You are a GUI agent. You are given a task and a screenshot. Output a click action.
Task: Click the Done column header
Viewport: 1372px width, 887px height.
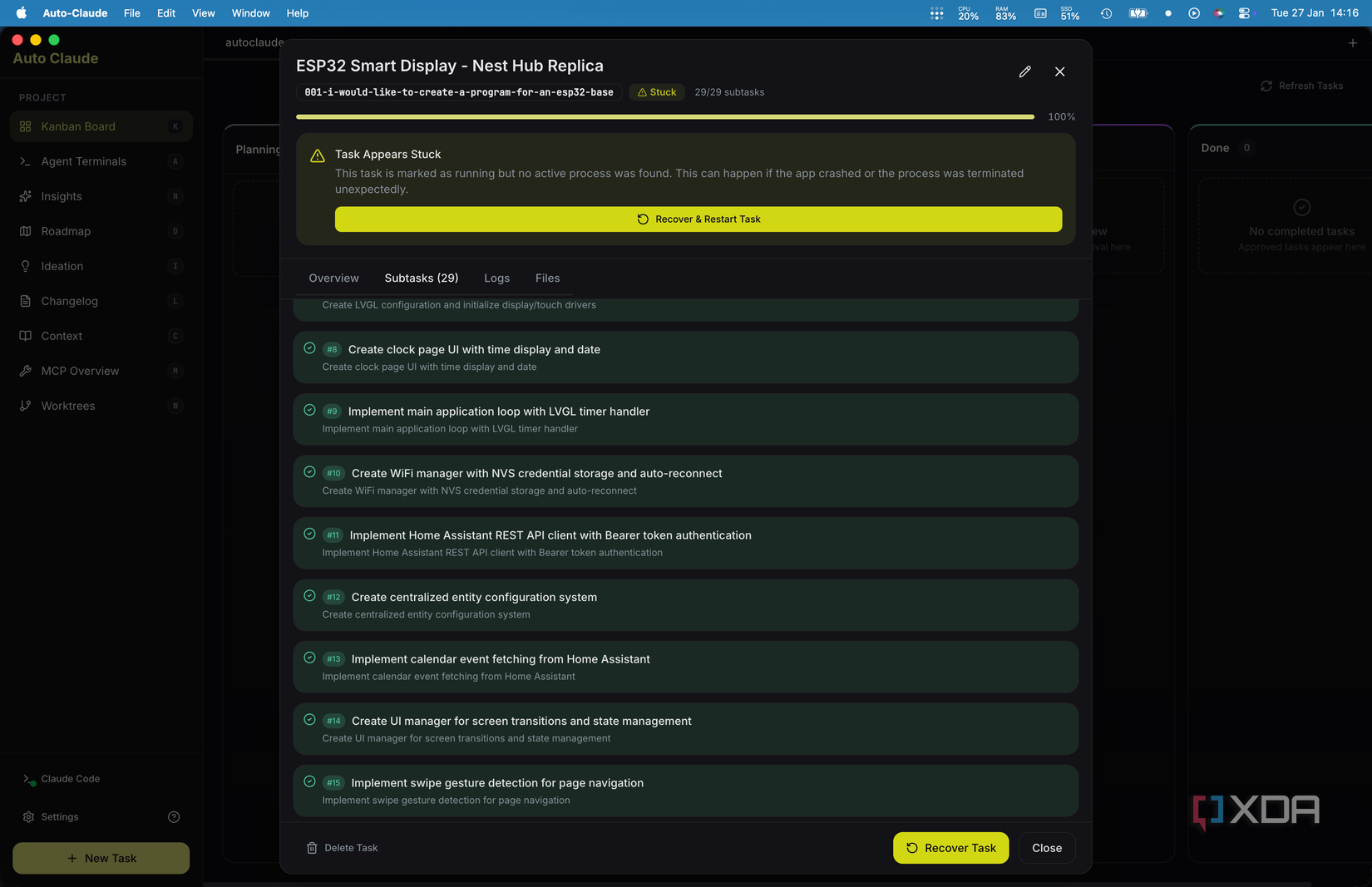[x=1215, y=148]
